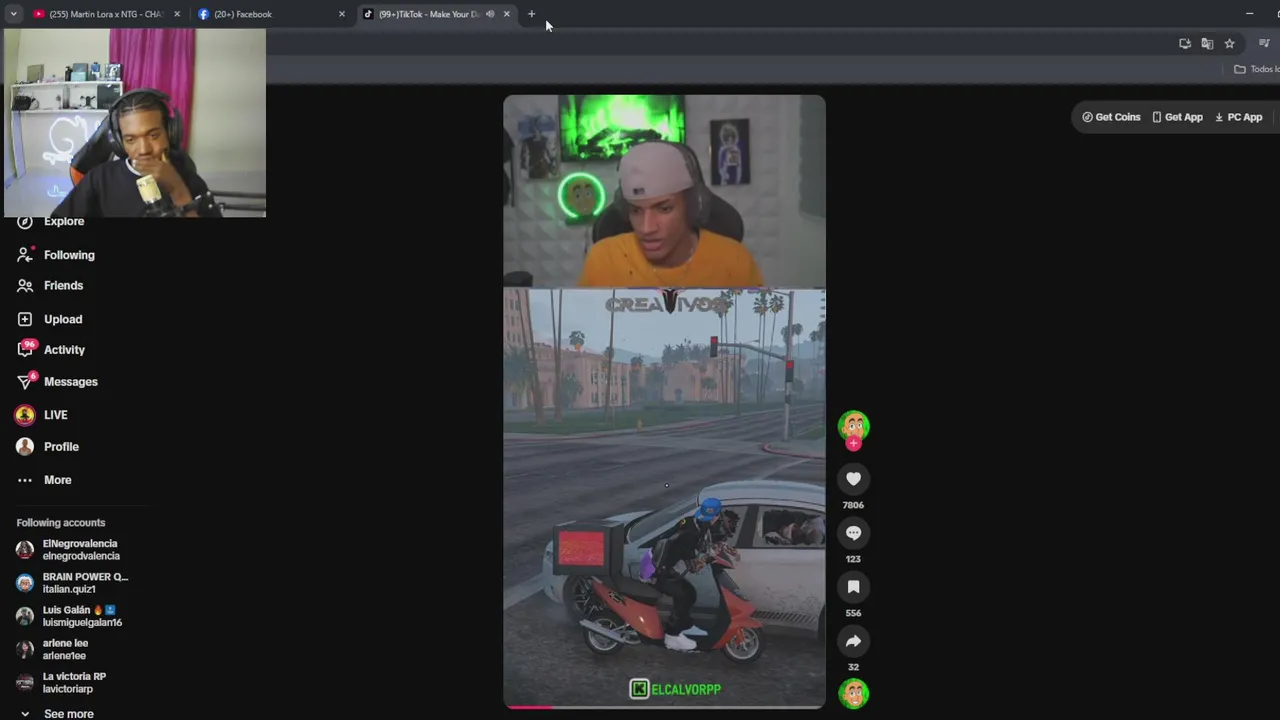This screenshot has height=720, width=1280.
Task: Share the video with the arrow icon
Action: point(853,641)
